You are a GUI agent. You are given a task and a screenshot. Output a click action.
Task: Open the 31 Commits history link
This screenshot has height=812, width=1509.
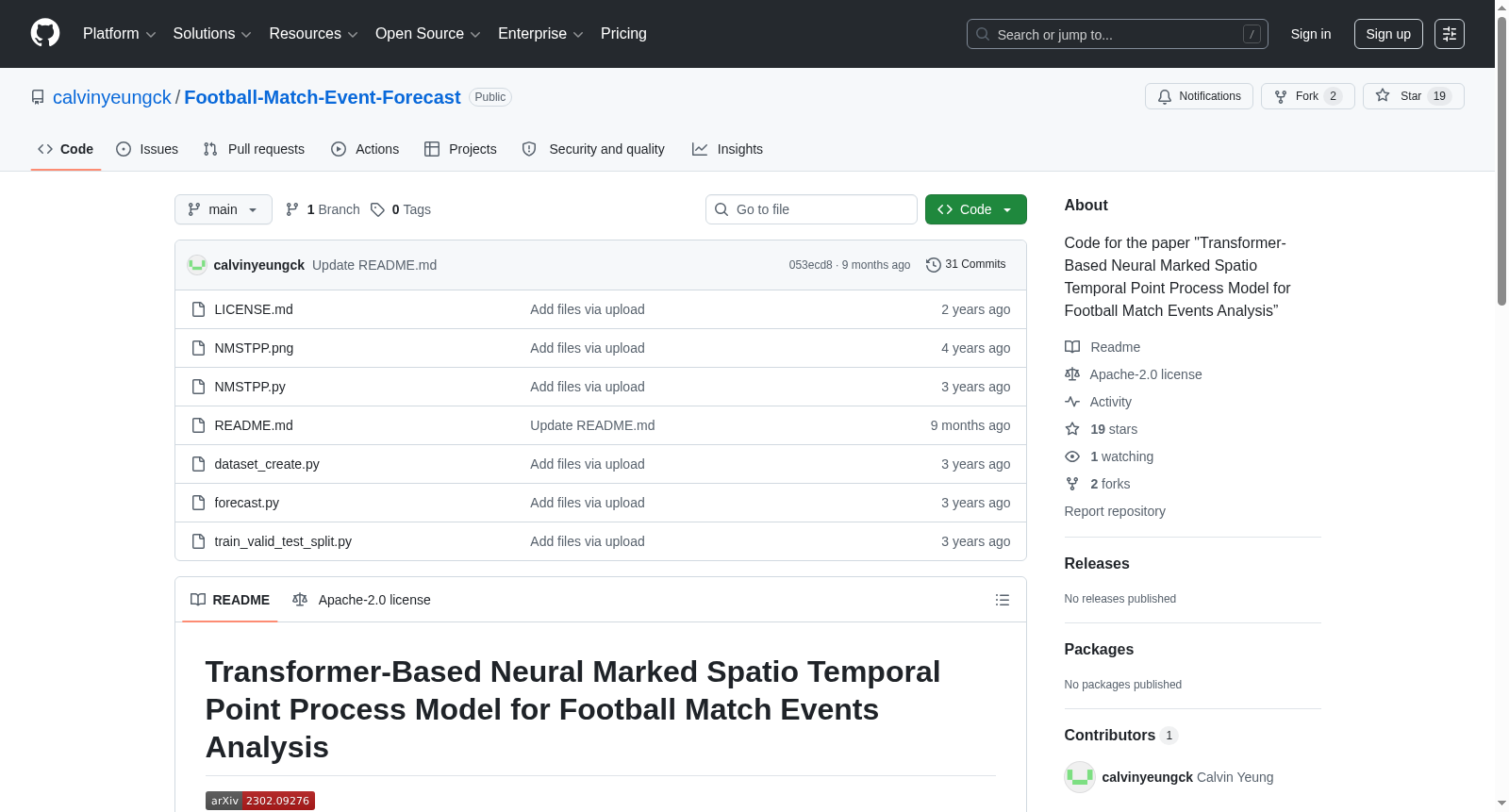point(966,265)
